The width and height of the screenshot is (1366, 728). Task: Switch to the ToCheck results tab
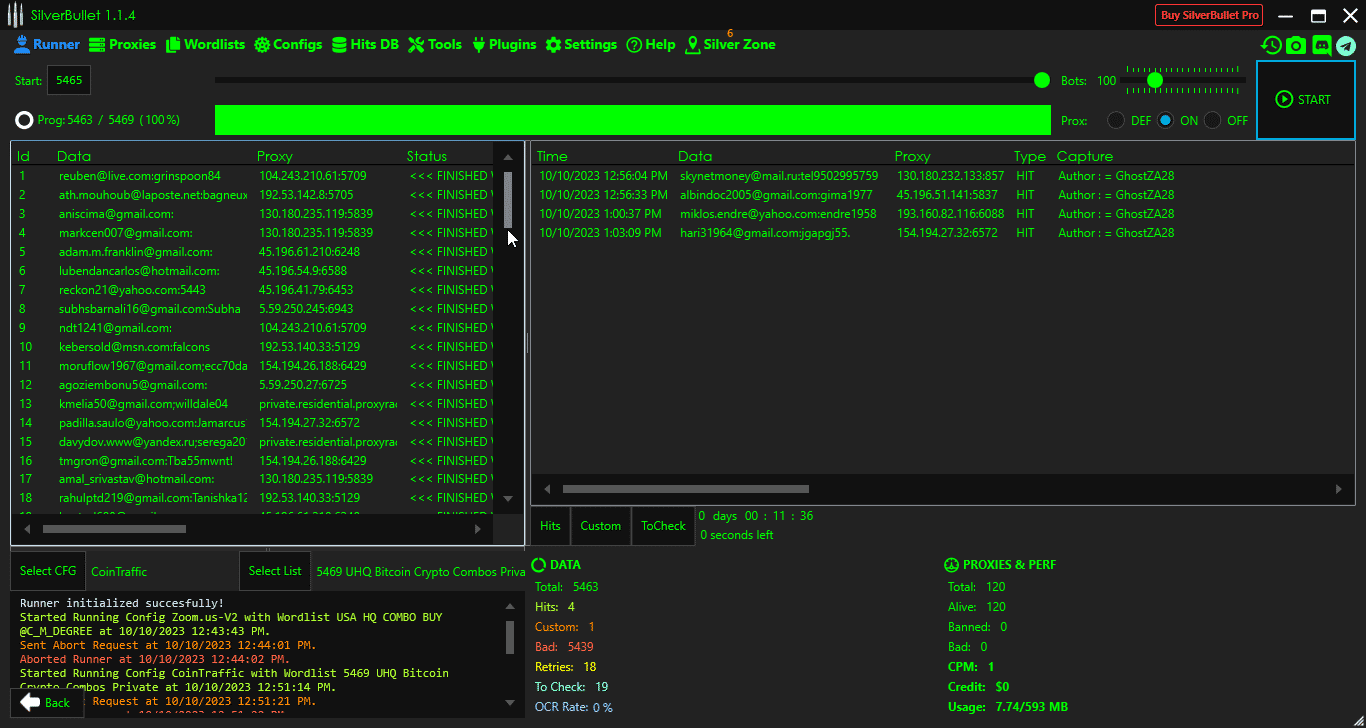tap(663, 526)
